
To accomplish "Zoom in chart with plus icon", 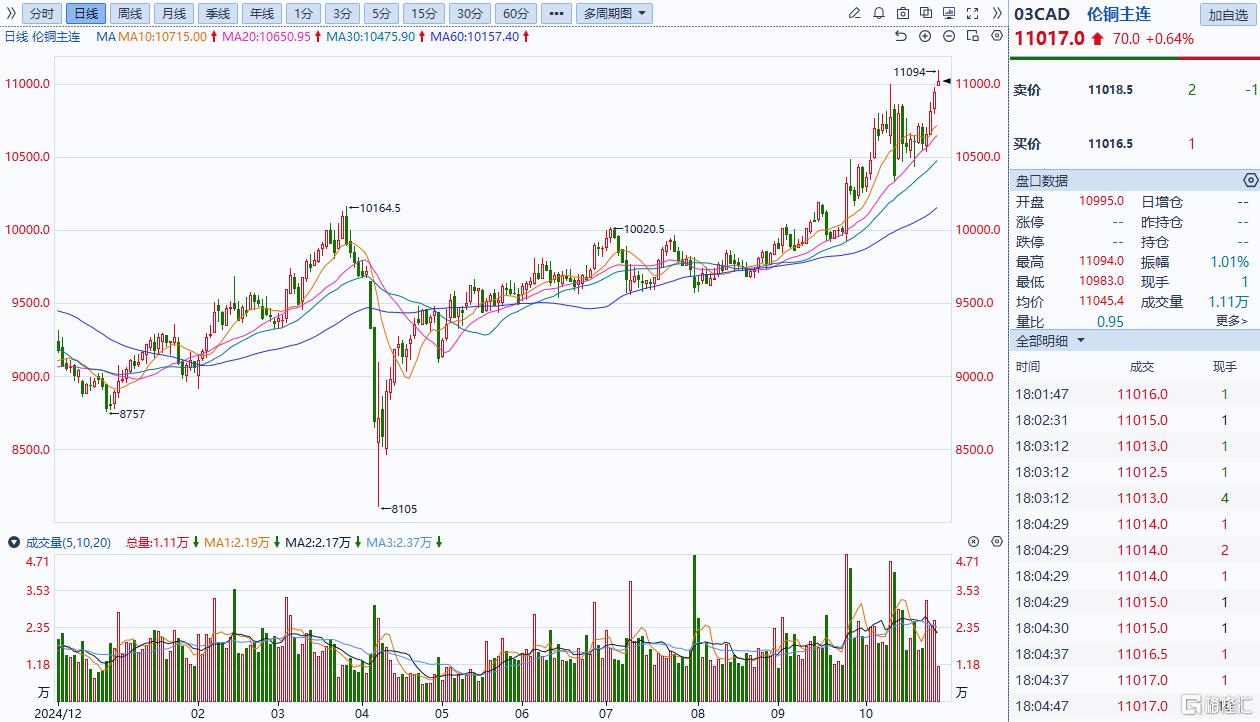I will [925, 36].
